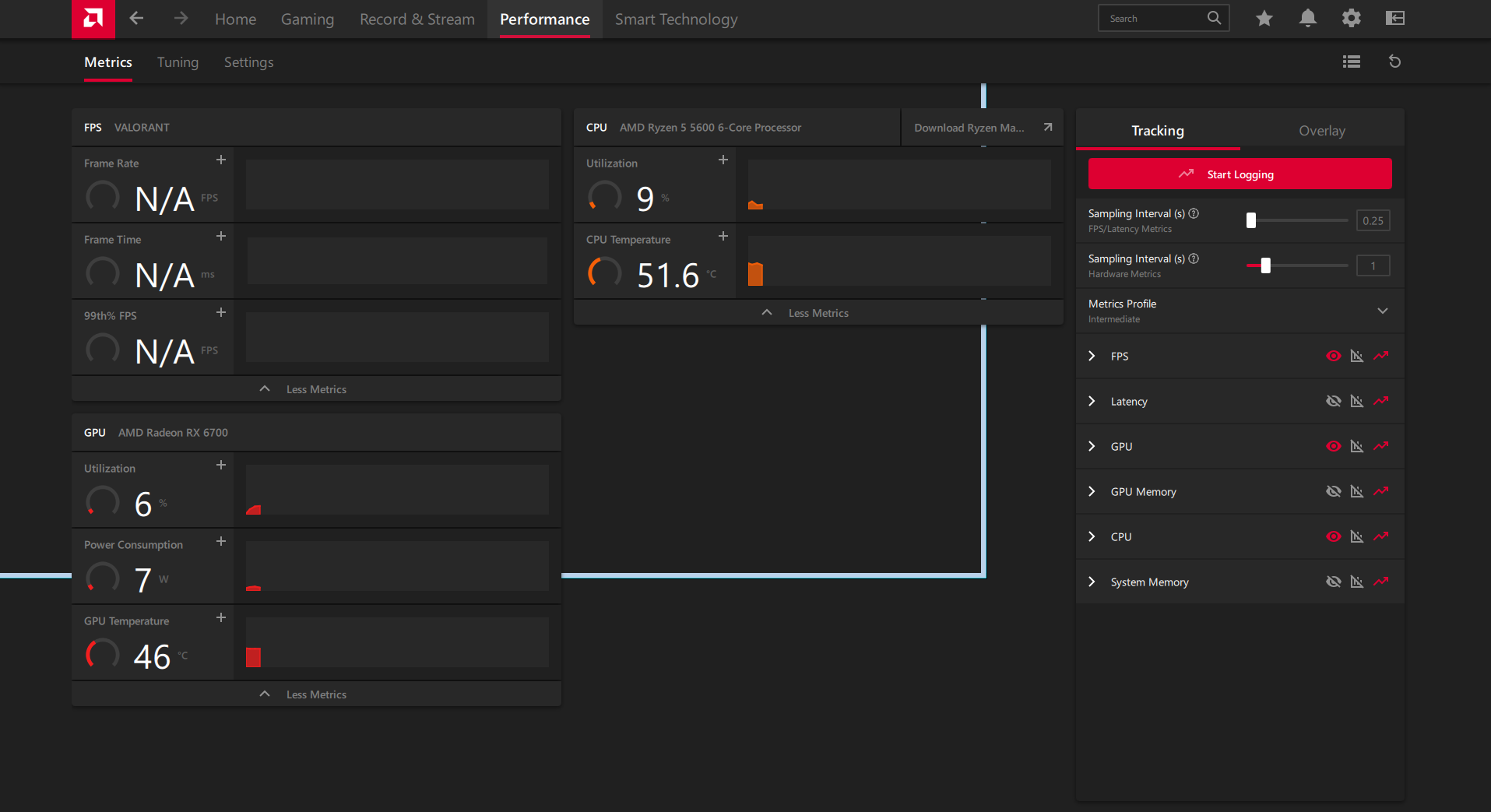This screenshot has width=1491, height=812.
Task: Hide FPS metrics with eye icon
Action: (1333, 356)
